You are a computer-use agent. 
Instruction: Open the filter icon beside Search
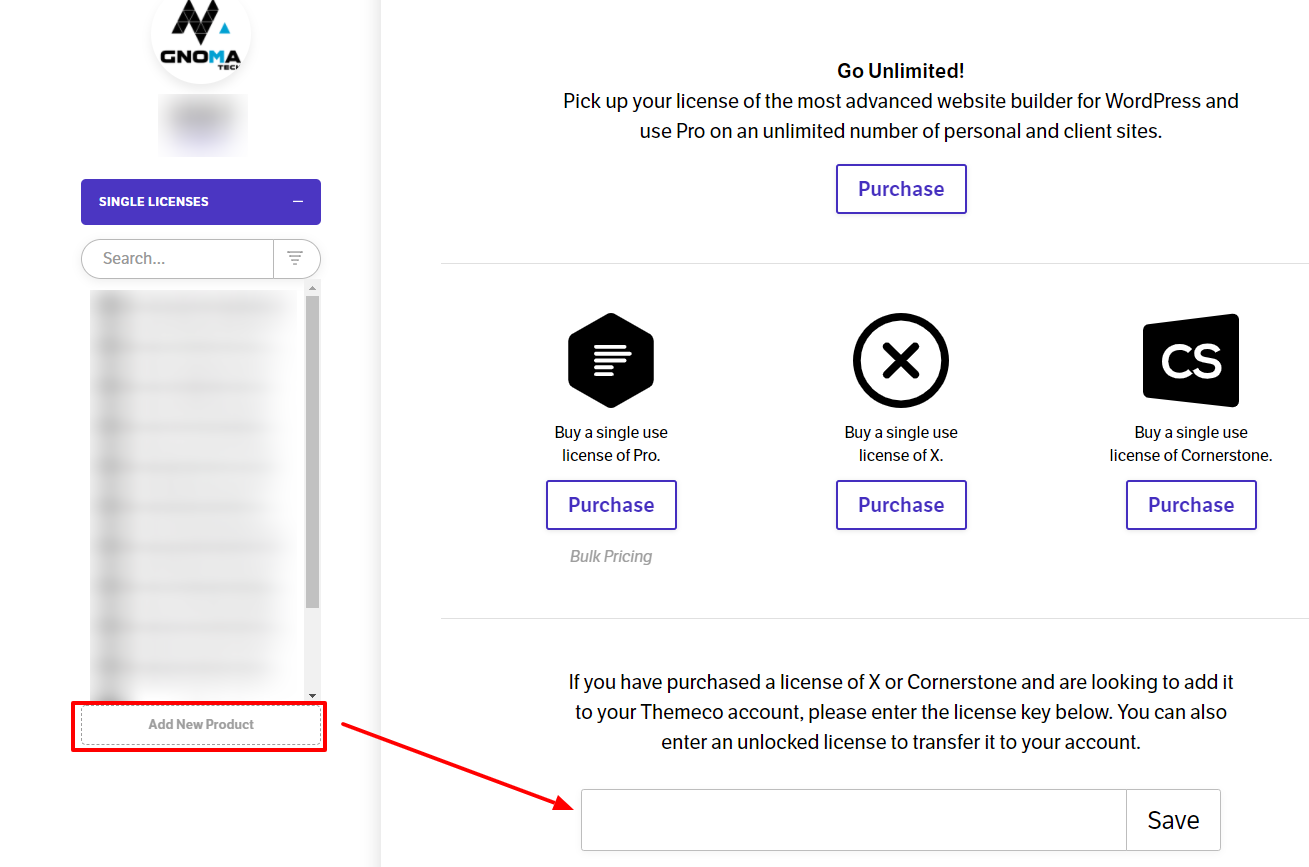[x=295, y=258]
